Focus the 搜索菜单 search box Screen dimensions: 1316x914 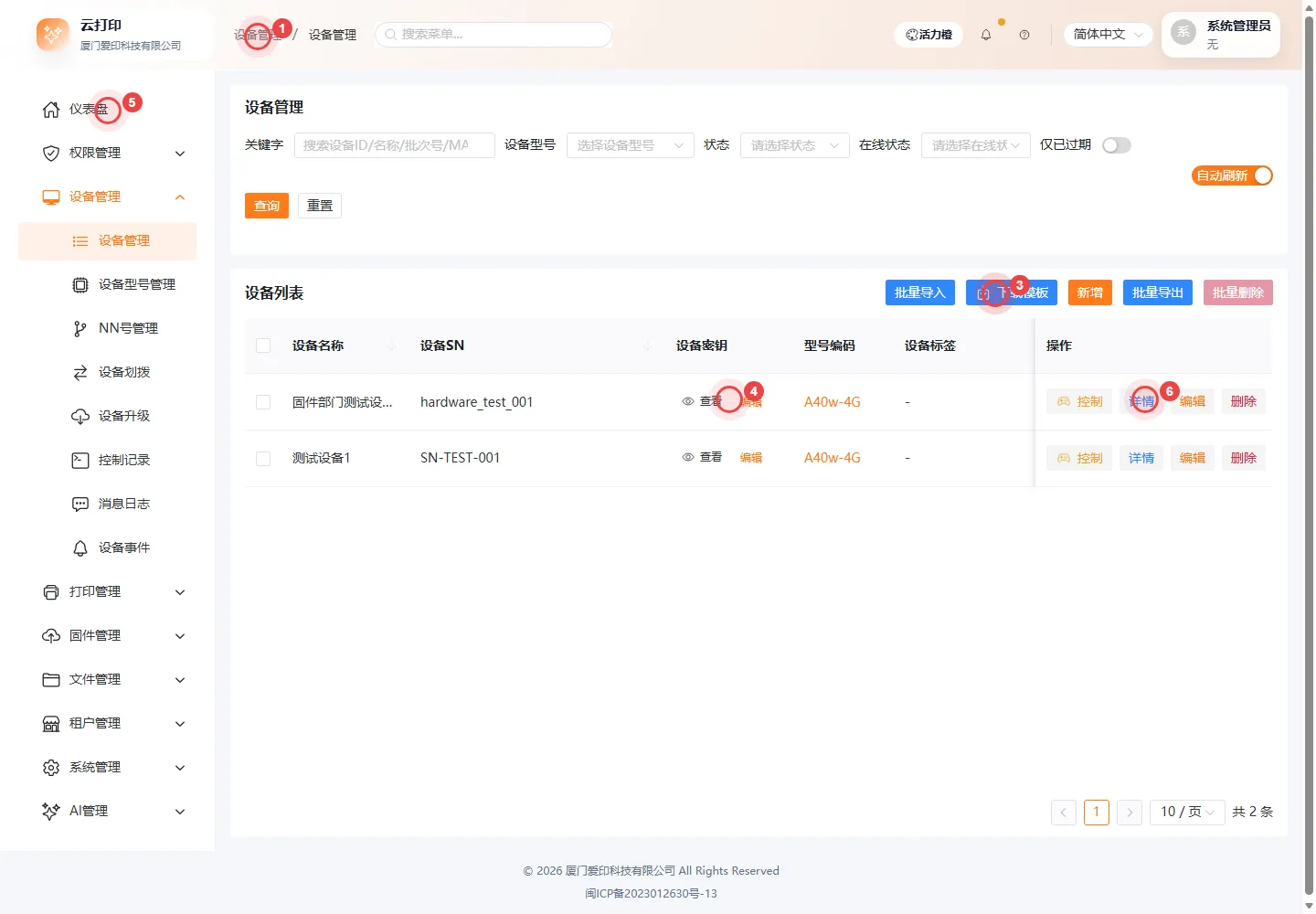click(493, 35)
